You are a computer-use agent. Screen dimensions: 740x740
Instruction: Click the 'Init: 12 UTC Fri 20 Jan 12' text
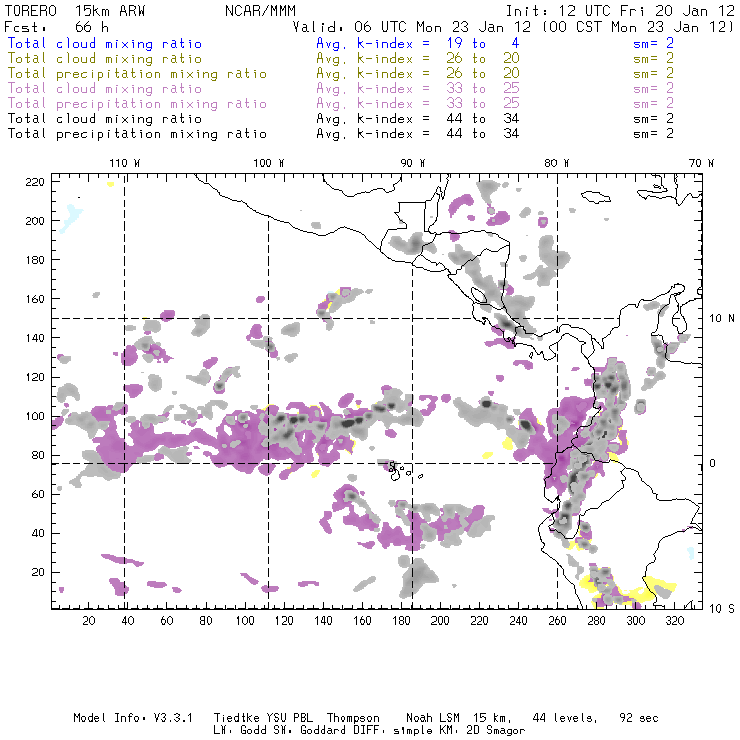point(620,11)
